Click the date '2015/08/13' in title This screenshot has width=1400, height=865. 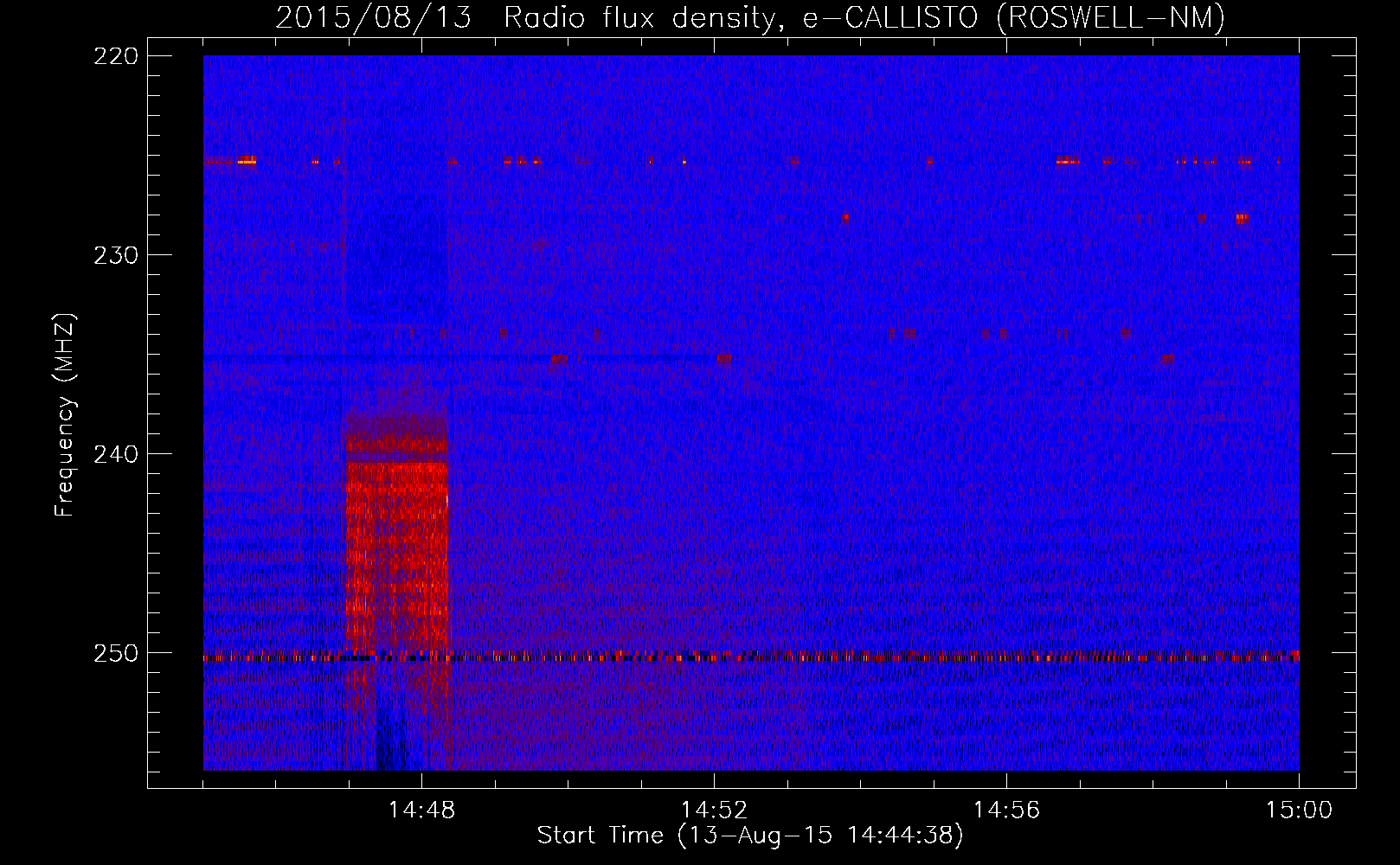point(373,17)
